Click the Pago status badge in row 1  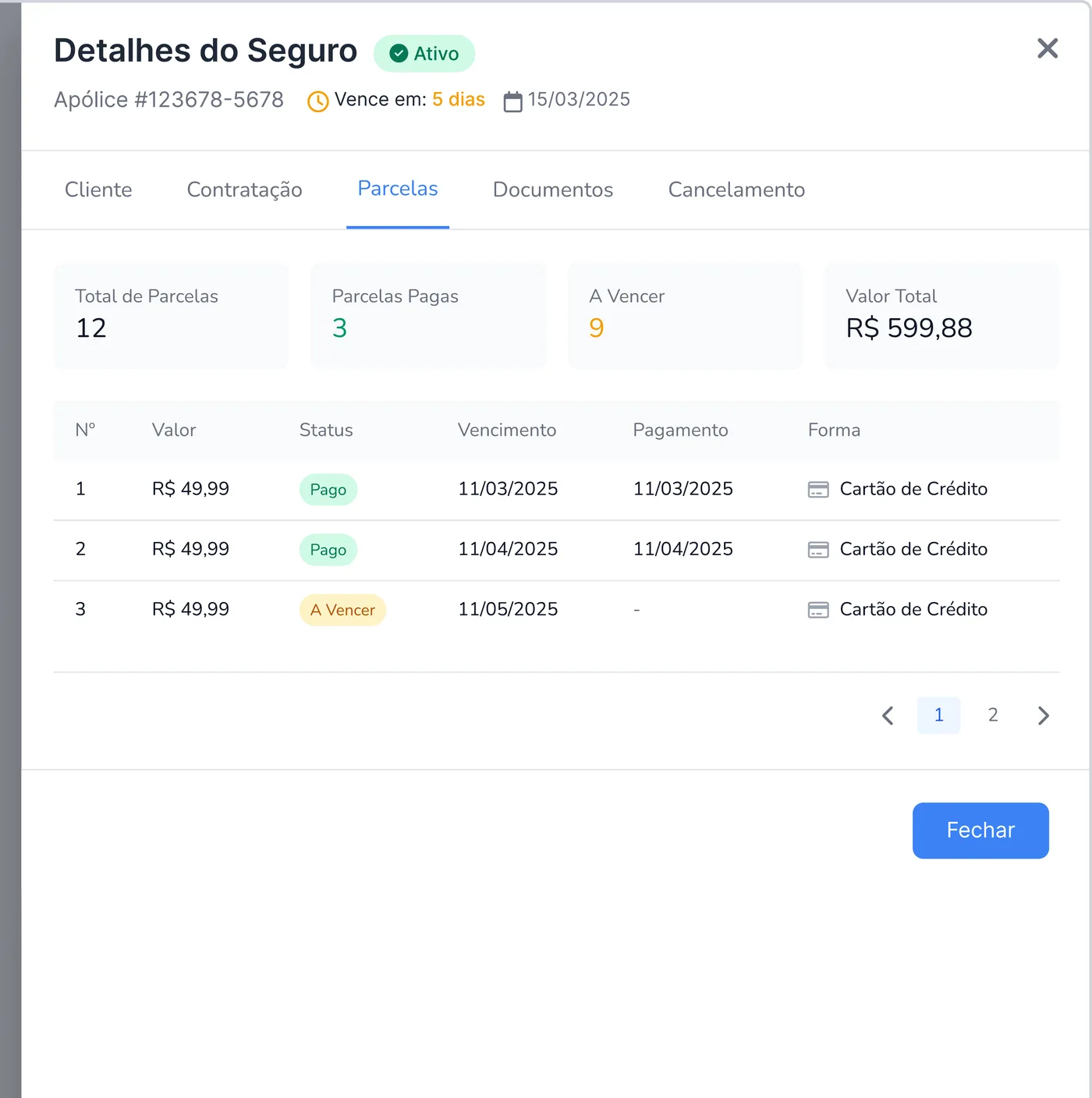point(328,490)
